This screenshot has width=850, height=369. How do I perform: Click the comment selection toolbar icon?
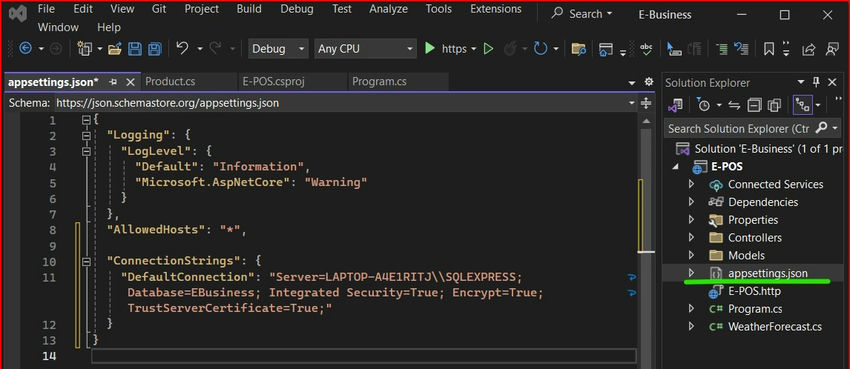click(741, 49)
